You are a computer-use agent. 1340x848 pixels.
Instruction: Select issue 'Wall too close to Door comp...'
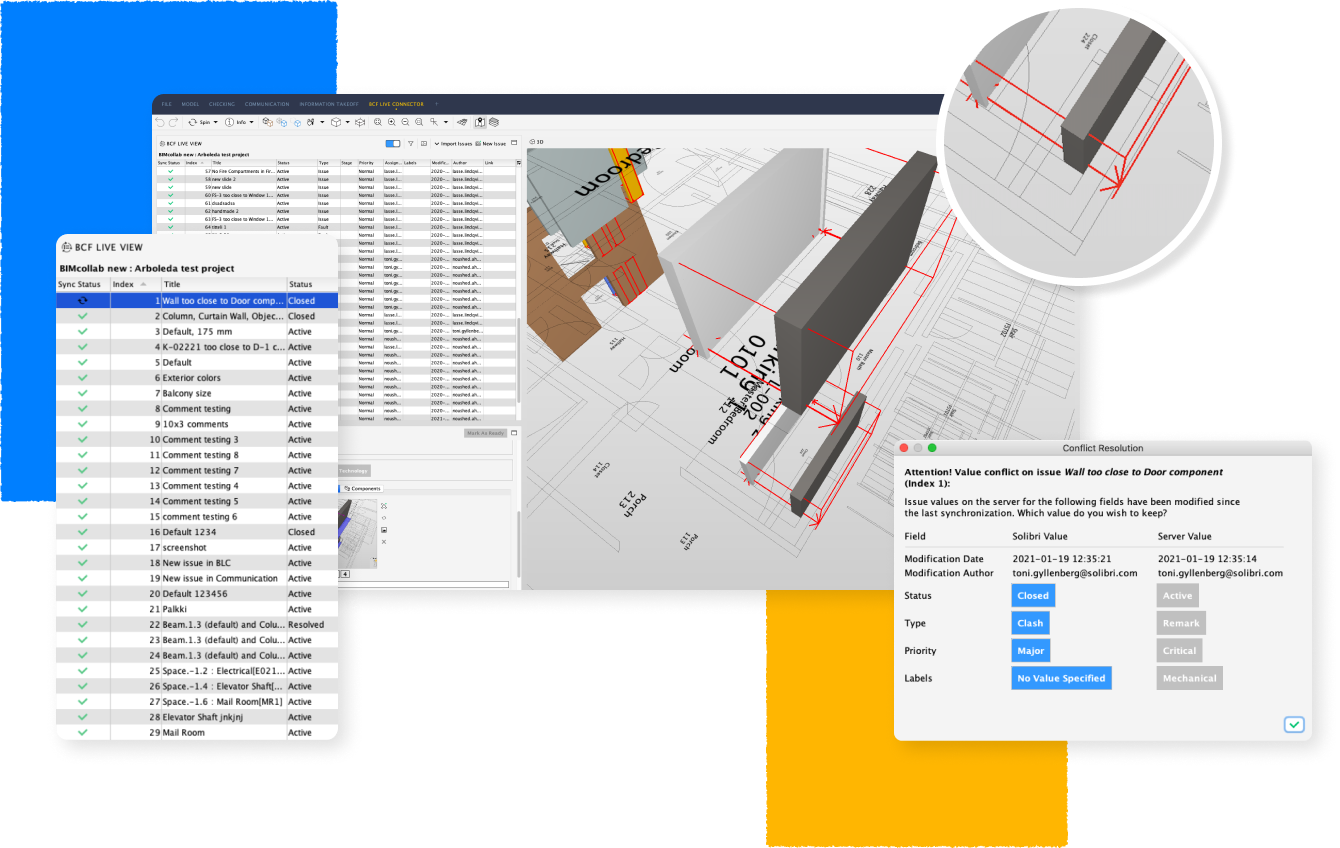pos(197,300)
